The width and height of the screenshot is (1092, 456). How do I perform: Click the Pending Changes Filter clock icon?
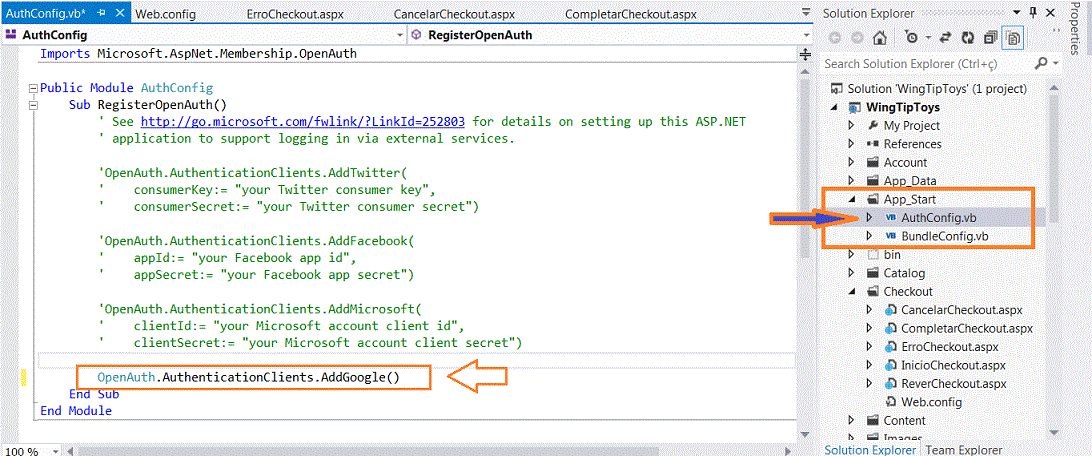pyautogui.click(x=912, y=38)
